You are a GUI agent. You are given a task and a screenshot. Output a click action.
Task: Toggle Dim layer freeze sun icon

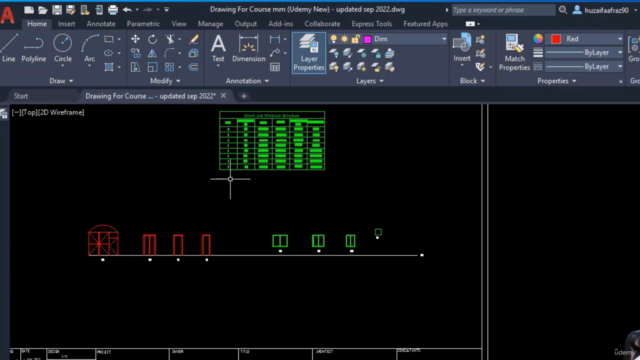344,39
